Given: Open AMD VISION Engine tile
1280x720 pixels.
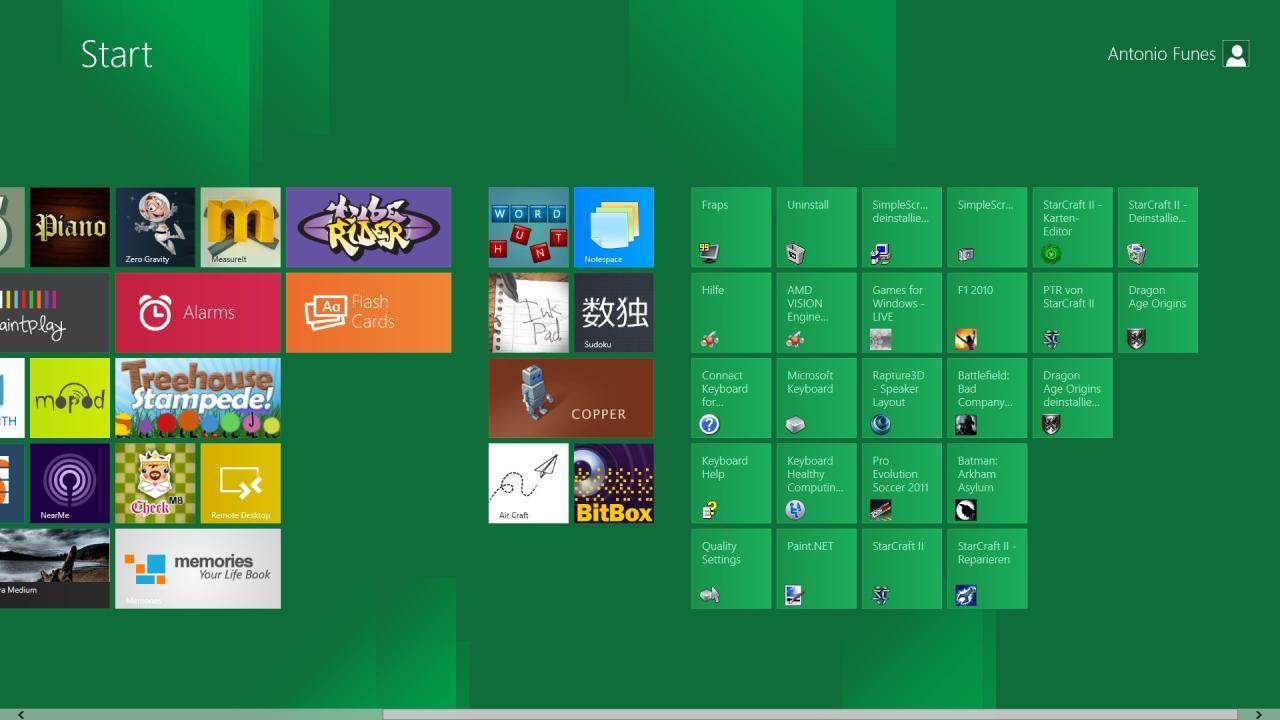Looking at the screenshot, I should click(816, 312).
